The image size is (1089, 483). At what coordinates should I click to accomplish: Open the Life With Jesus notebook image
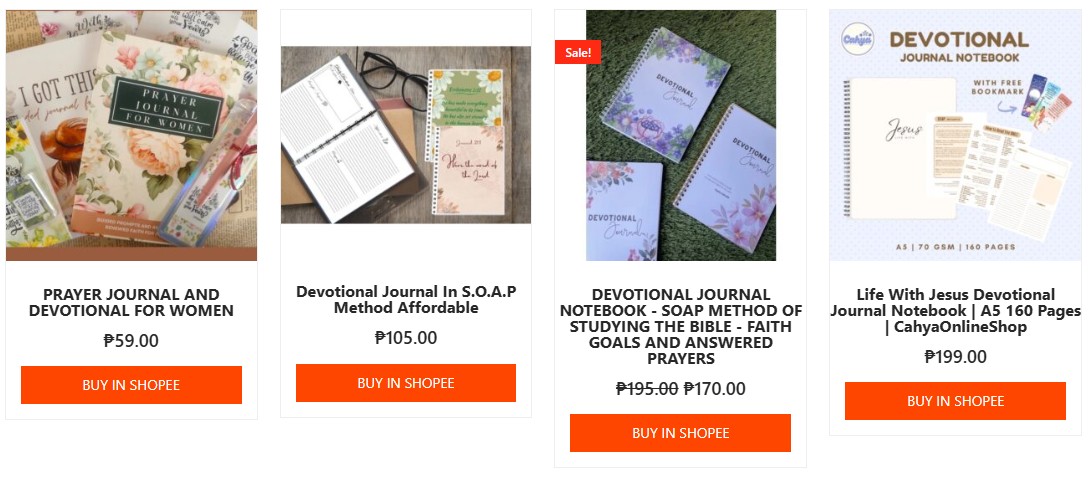pos(955,136)
